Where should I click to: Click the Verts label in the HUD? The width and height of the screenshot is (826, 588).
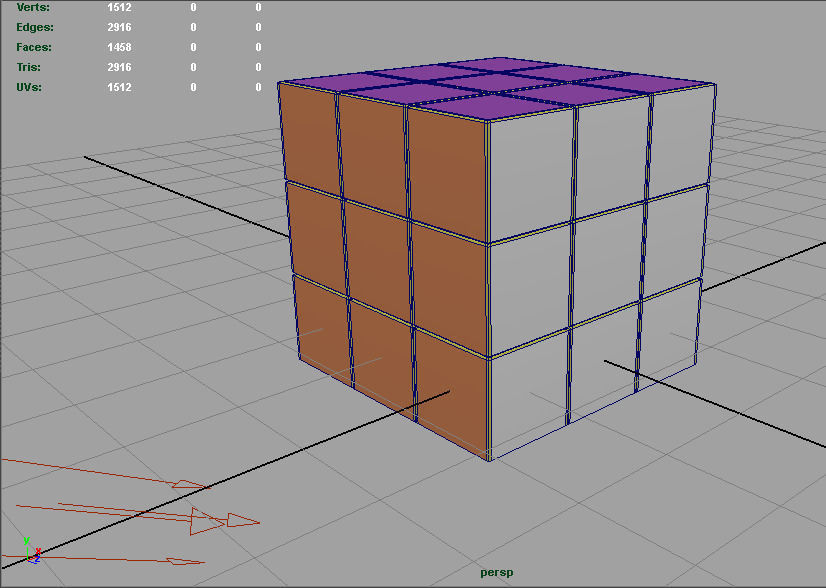(33, 7)
